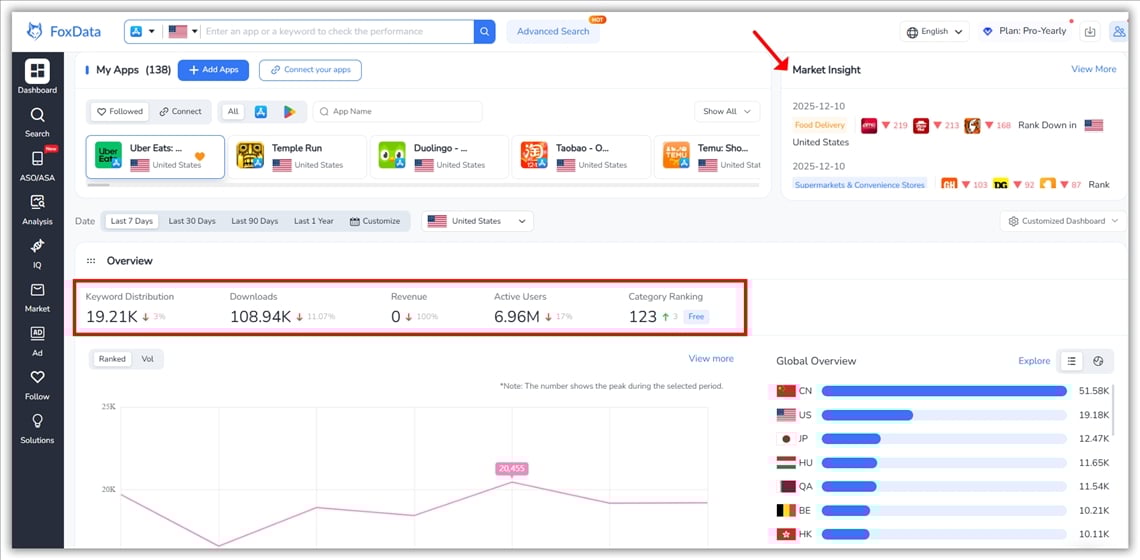Click the Add Apps button
This screenshot has width=1140, height=560.
pos(213,70)
